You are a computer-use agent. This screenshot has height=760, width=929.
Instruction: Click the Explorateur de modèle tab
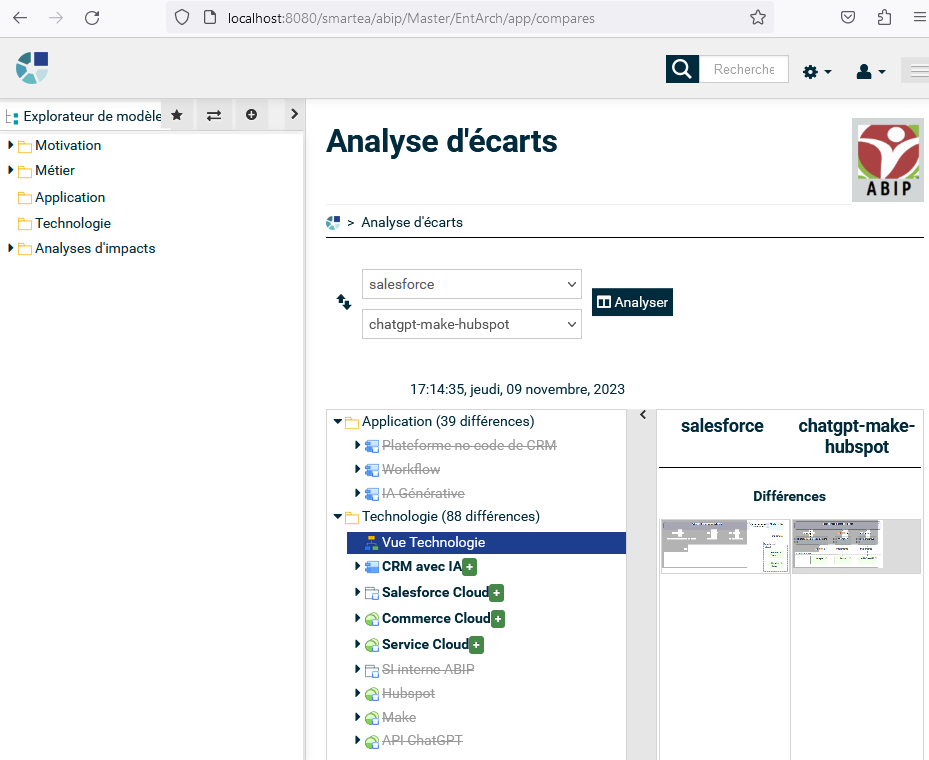83,116
